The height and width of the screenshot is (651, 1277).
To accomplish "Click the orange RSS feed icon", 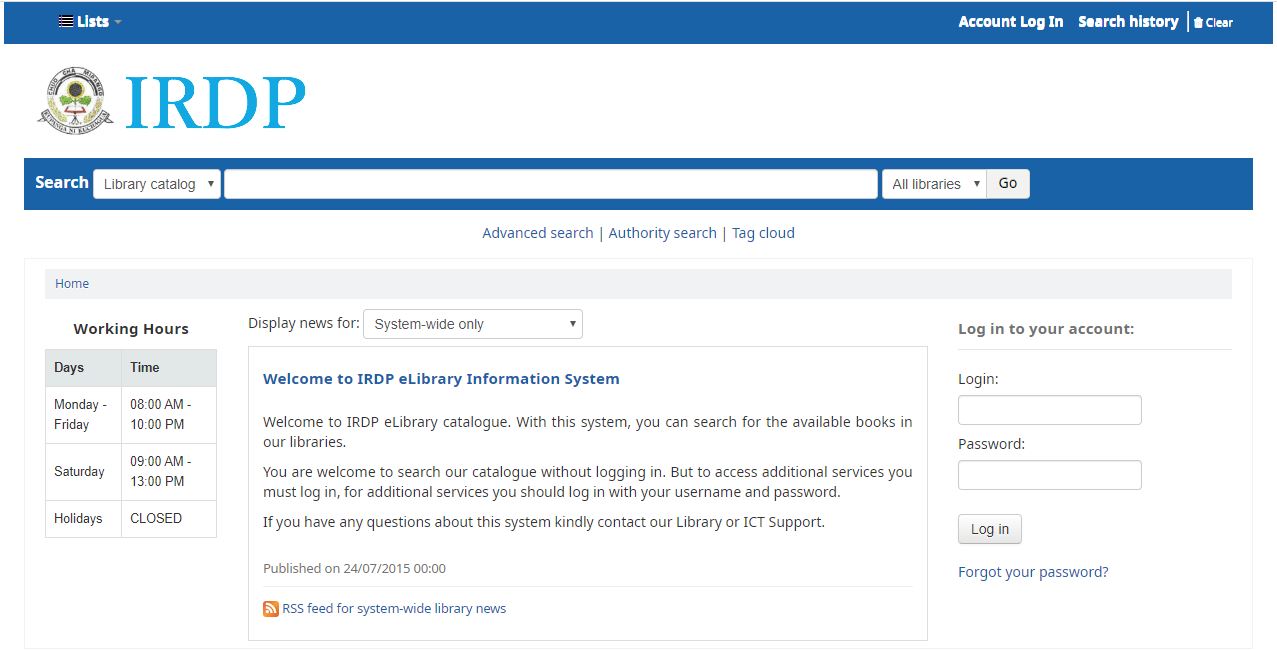I will point(271,609).
